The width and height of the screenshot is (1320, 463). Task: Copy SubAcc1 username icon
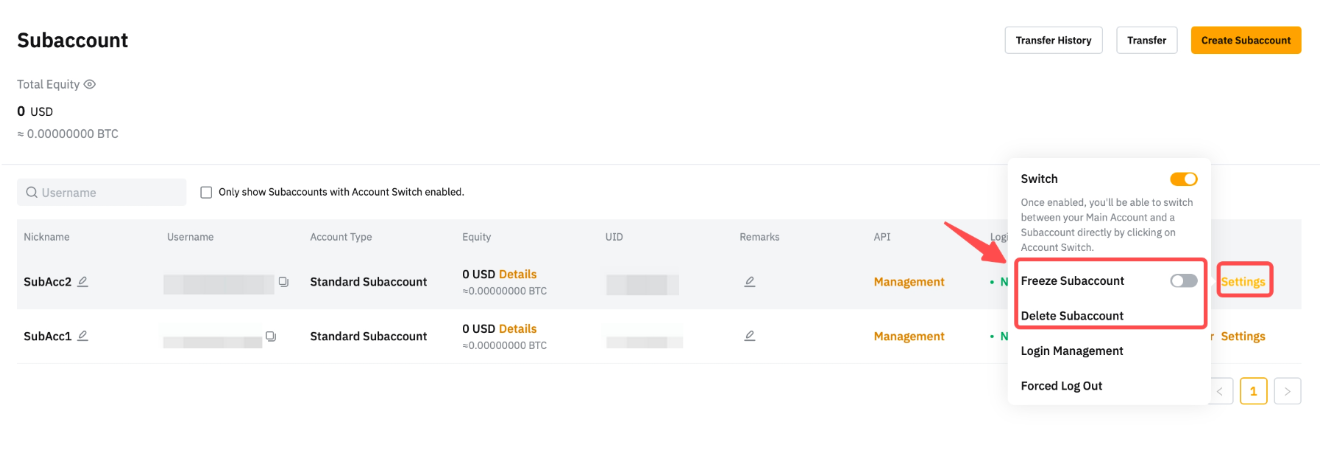click(271, 336)
